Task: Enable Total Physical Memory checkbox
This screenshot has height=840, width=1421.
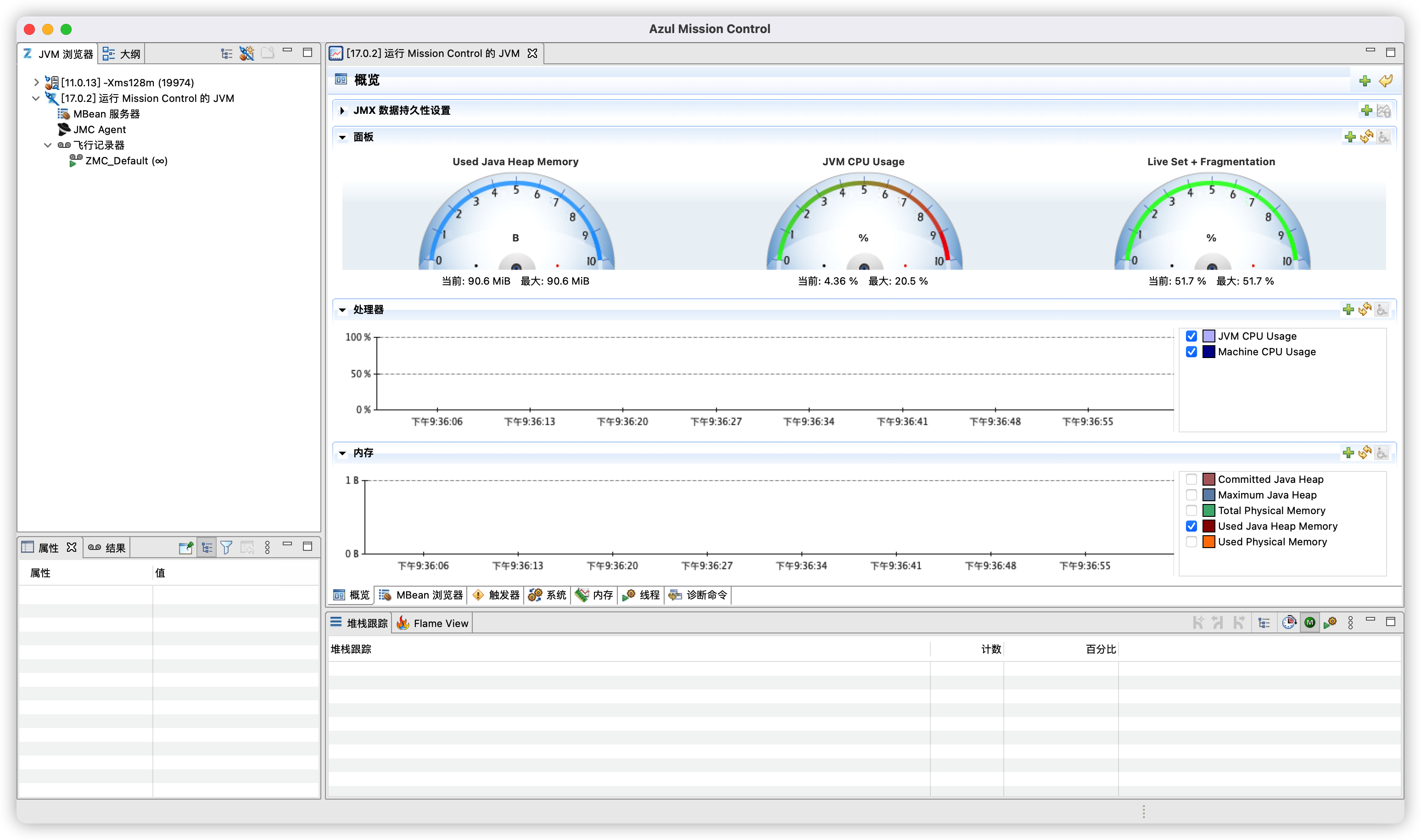Action: pos(1191,510)
